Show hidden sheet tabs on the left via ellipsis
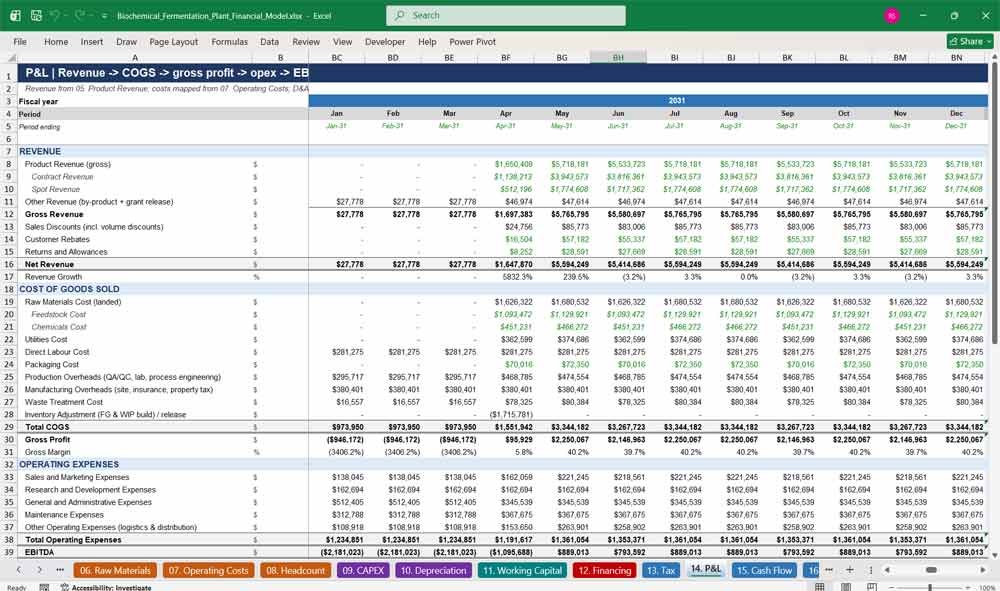 pyautogui.click(x=60, y=570)
